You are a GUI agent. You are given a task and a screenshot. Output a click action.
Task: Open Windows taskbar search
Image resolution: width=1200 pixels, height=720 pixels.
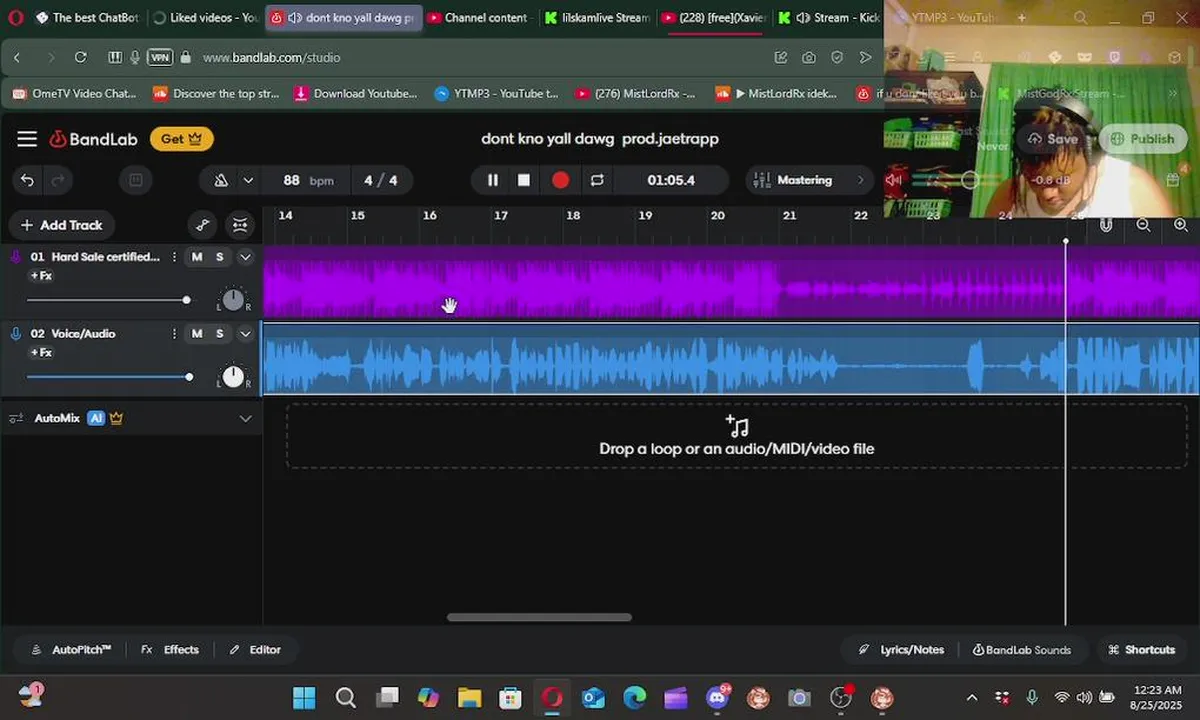pos(345,697)
